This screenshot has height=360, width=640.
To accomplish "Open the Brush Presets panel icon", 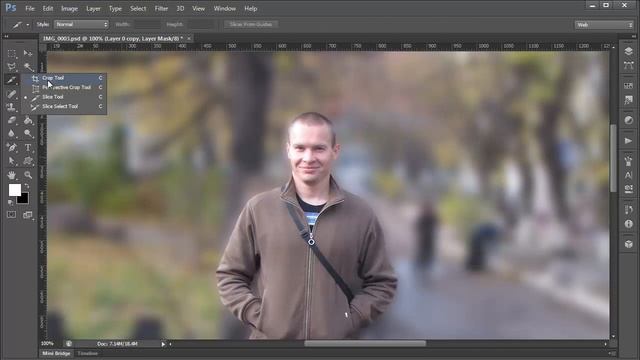I will click(x=628, y=161).
